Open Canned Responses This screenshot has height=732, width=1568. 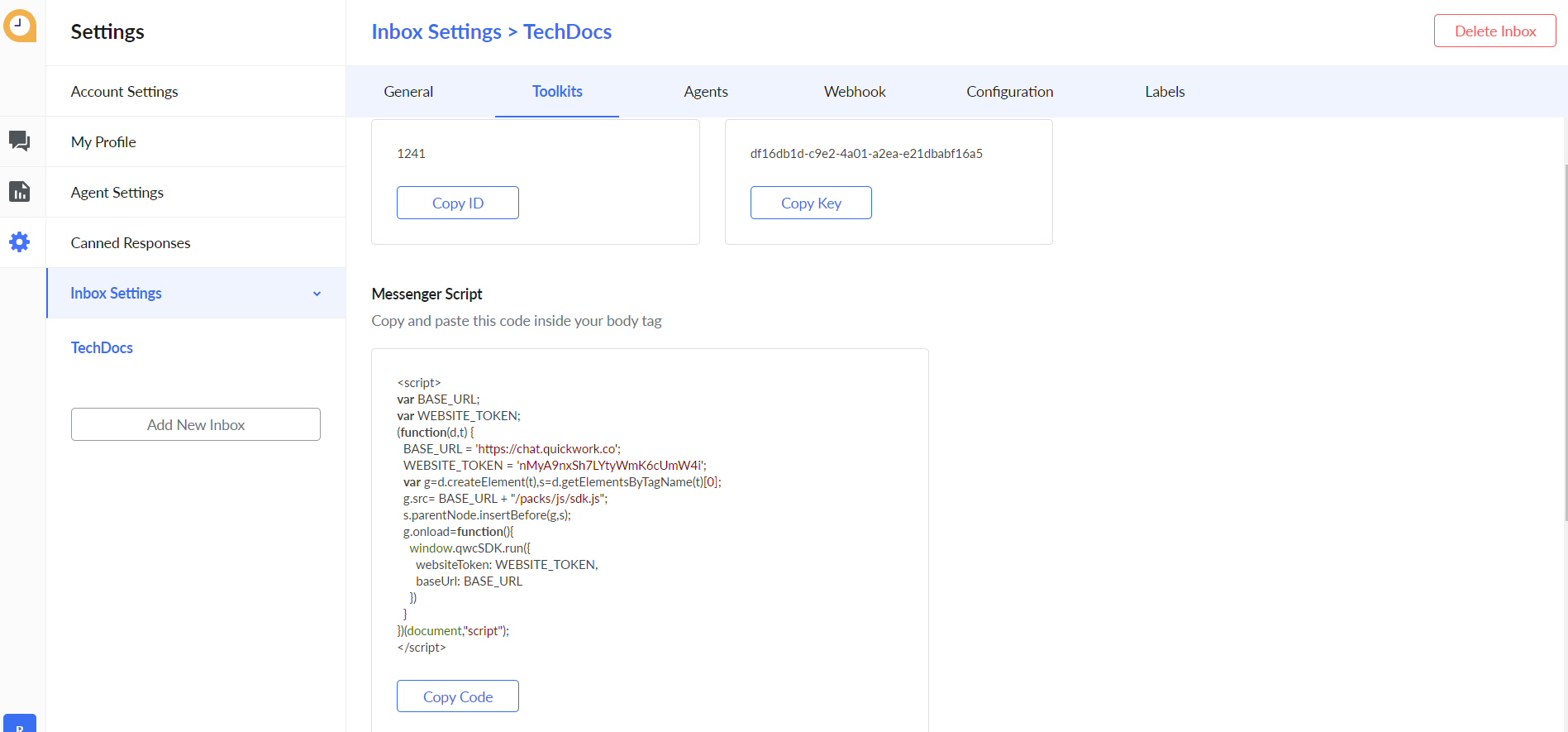pyautogui.click(x=196, y=242)
